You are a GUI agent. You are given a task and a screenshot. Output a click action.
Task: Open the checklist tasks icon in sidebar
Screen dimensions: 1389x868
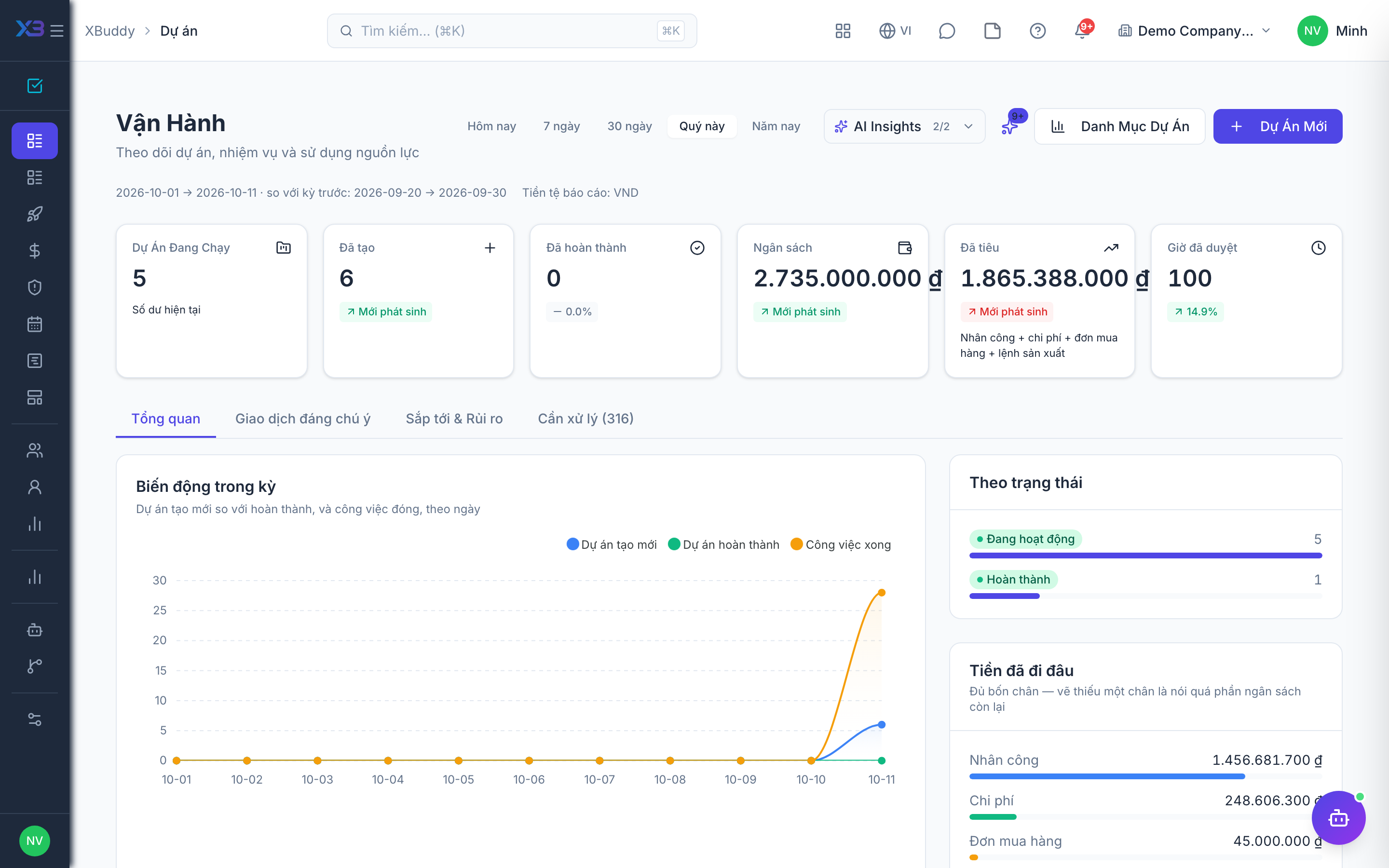tap(34, 86)
